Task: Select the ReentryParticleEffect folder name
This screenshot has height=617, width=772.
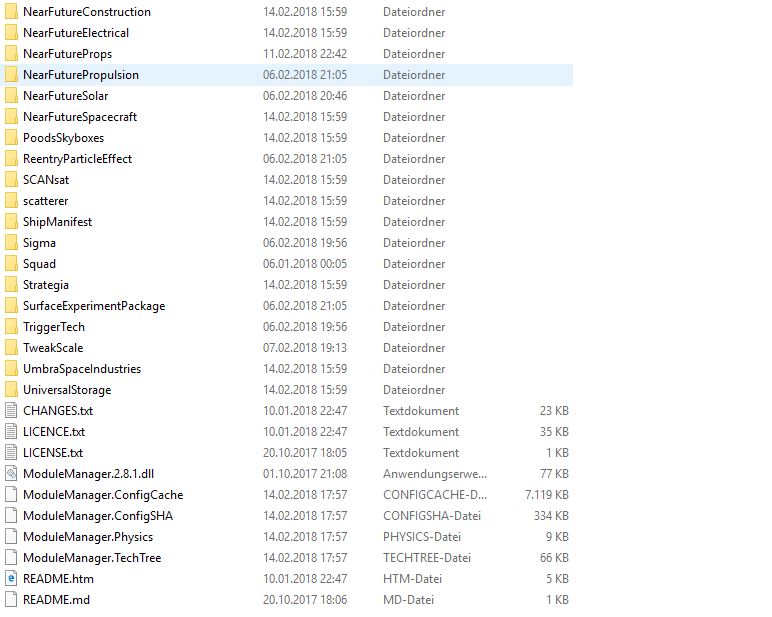Action: (77, 159)
